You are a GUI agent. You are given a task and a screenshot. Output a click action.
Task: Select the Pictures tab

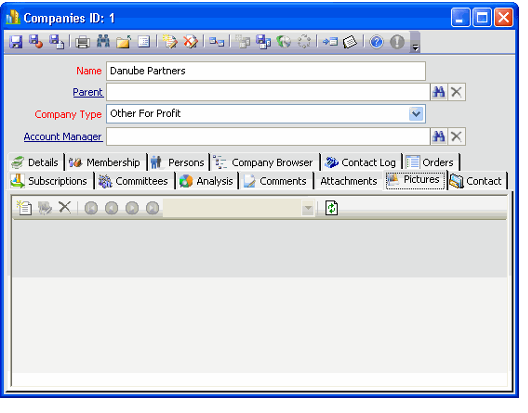coord(415,180)
